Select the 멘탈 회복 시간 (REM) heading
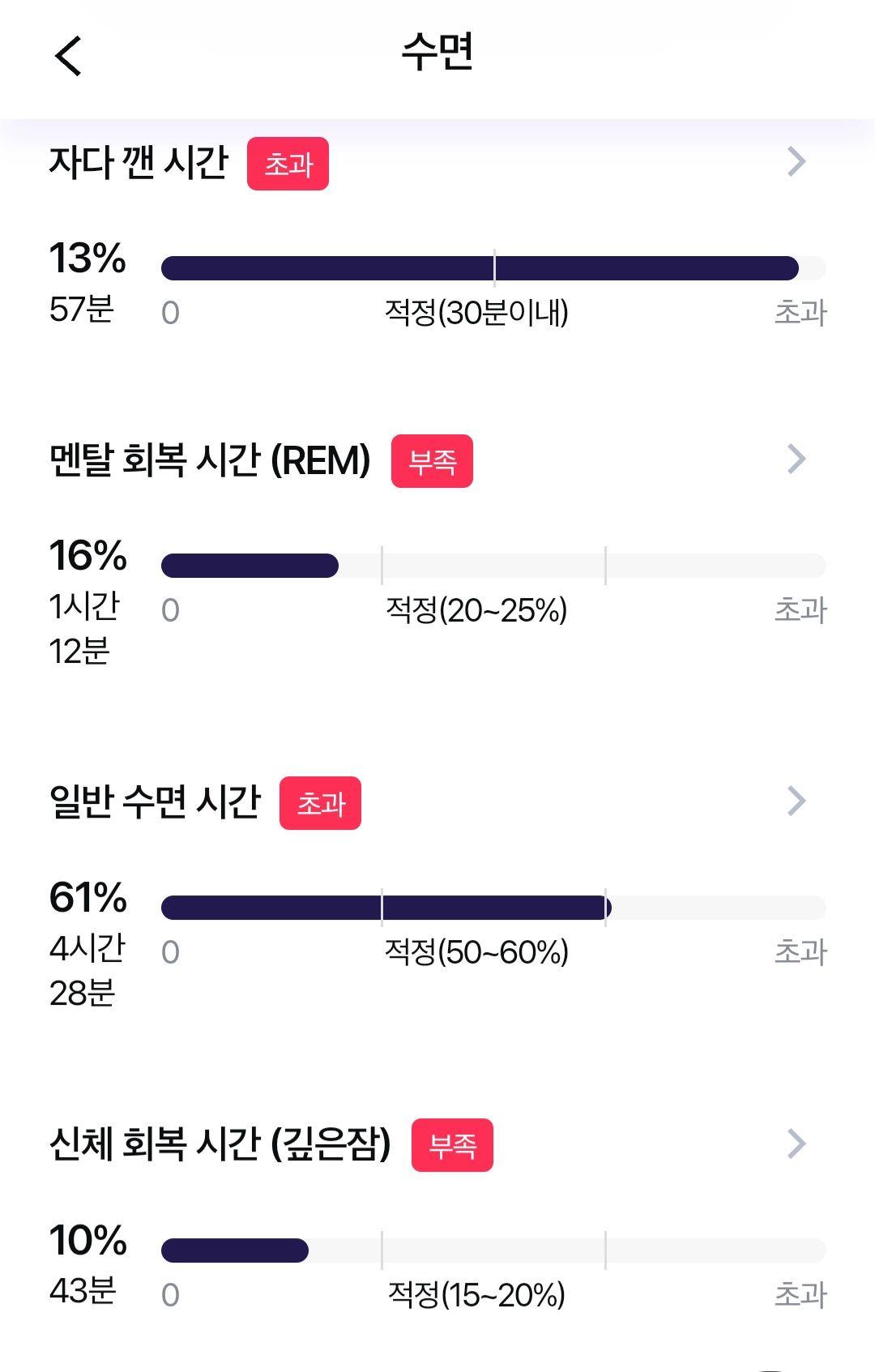Viewport: 875px width, 1372px height. (x=210, y=460)
